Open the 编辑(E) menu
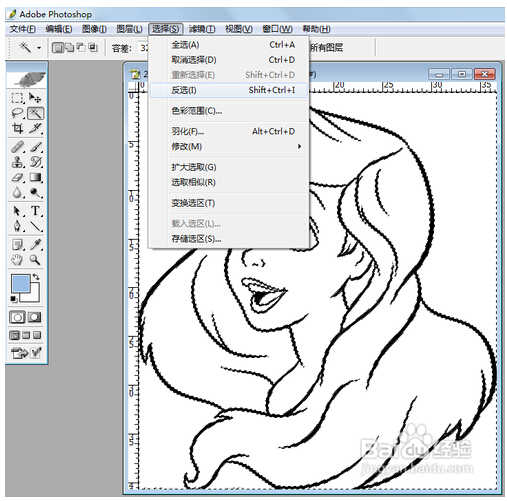The image size is (507, 501). click(x=59, y=29)
